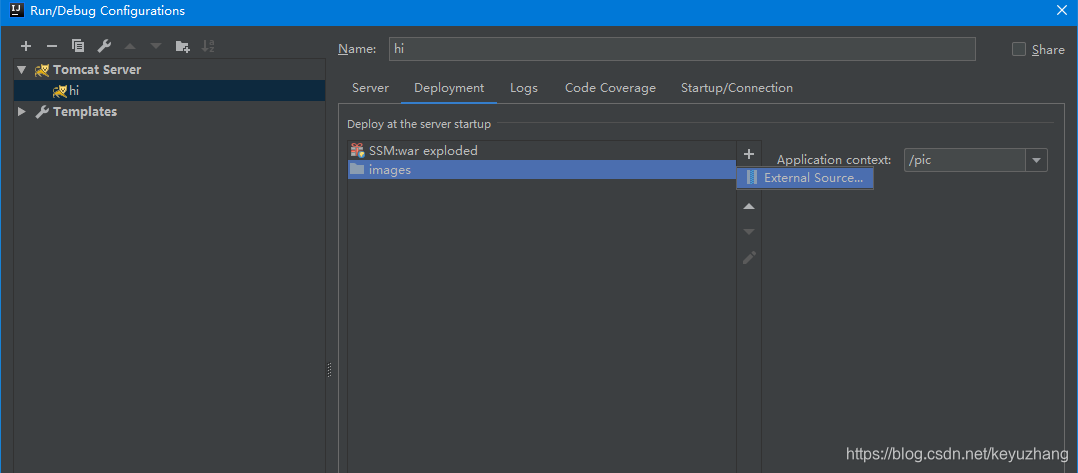
Task: Click the folder icon beside images
Action: [357, 169]
